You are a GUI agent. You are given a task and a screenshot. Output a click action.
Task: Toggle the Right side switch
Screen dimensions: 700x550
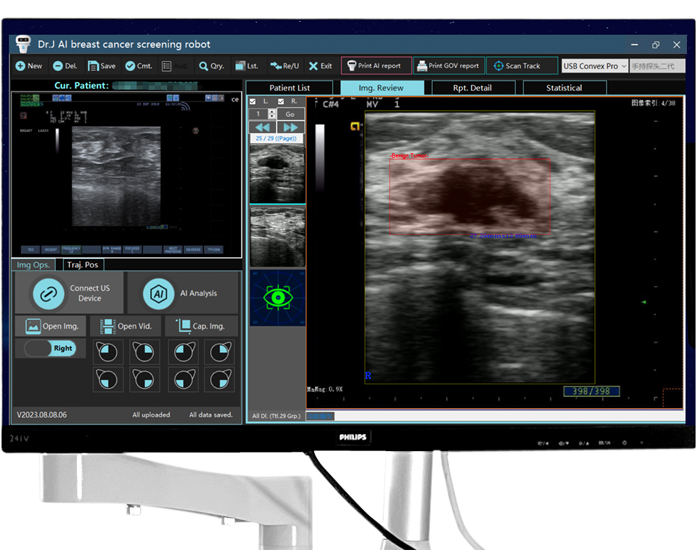click(x=50, y=348)
